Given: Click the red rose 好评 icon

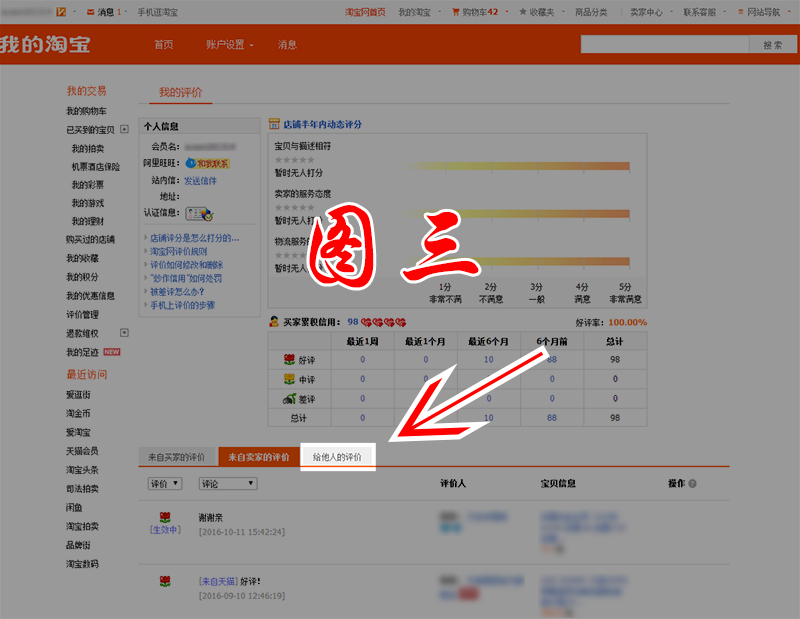Looking at the screenshot, I should 291,359.
